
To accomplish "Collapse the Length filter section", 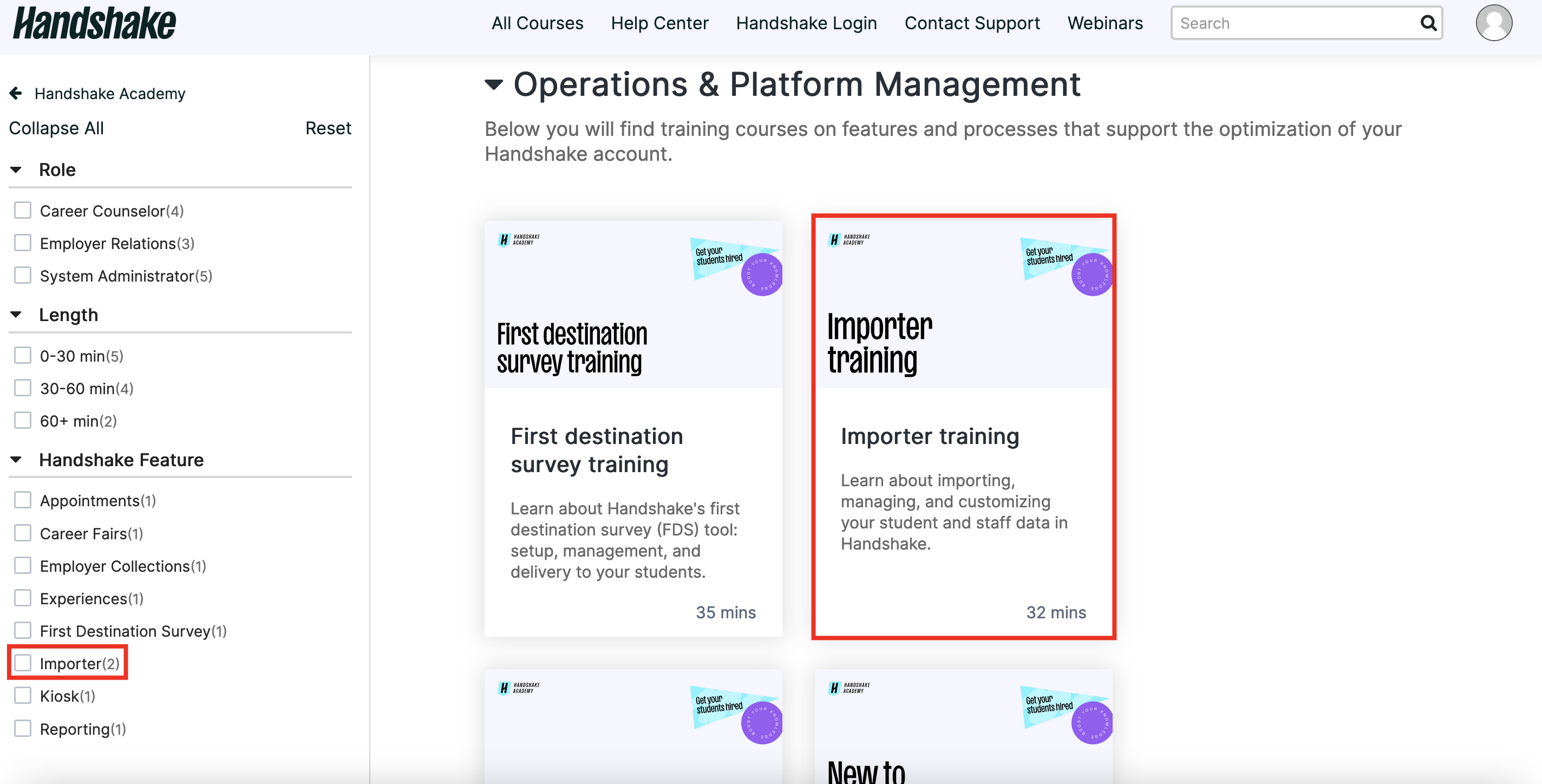I will 16,315.
